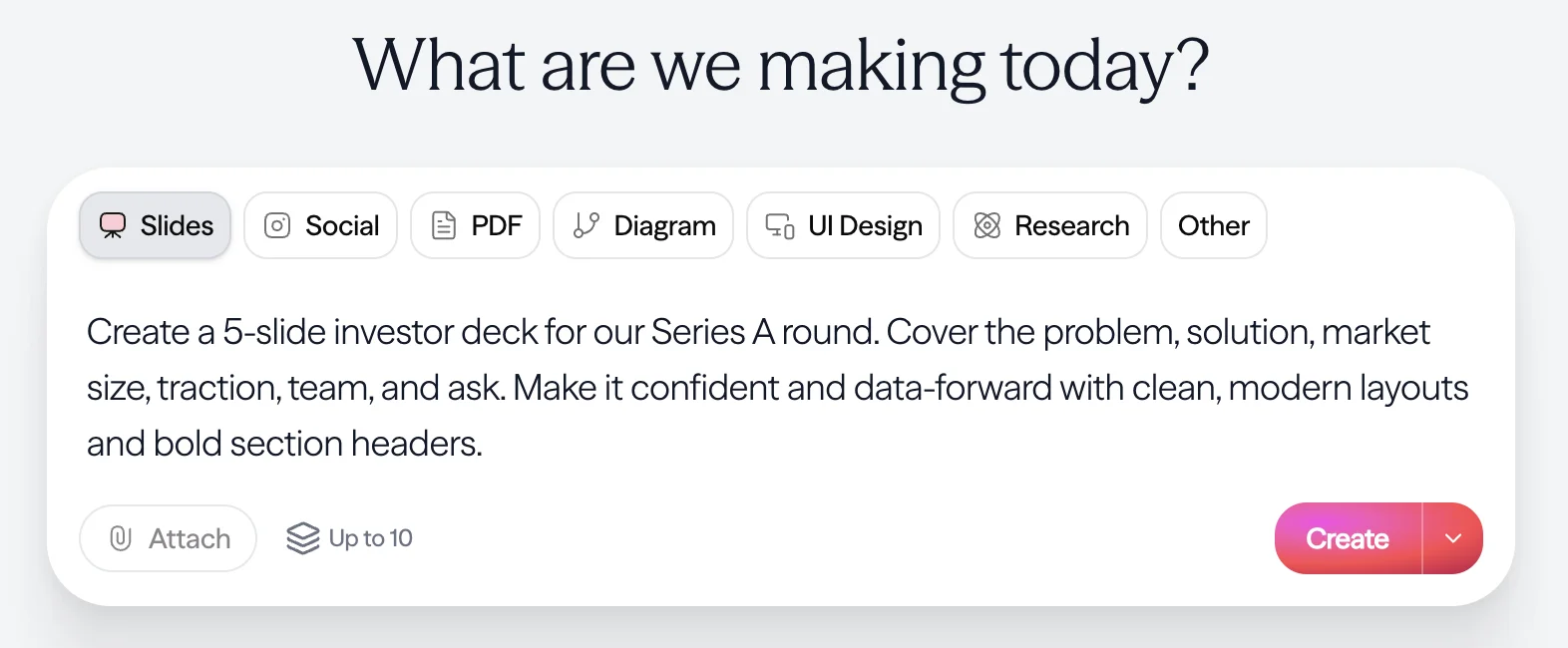Click the paperclip Attach icon
This screenshot has width=1568, height=648.
click(121, 538)
